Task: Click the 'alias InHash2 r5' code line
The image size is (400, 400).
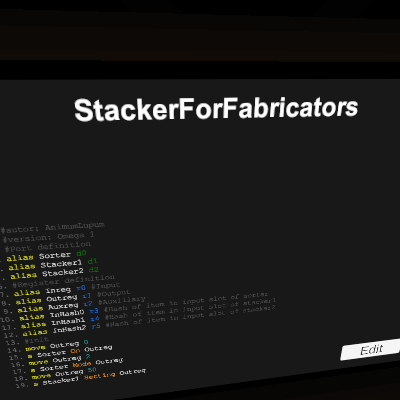Action: (62, 331)
